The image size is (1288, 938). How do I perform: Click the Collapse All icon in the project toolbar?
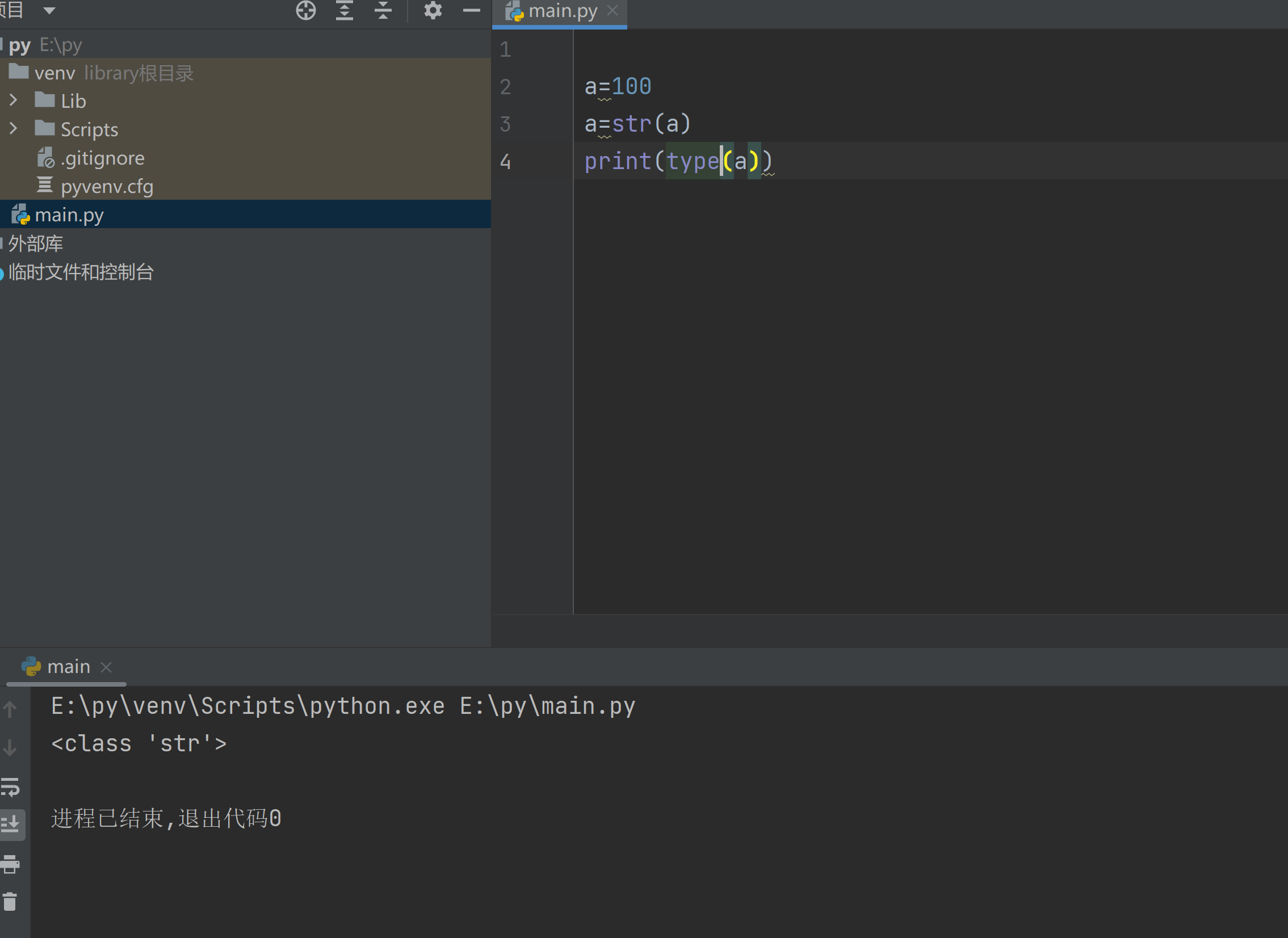[x=383, y=10]
